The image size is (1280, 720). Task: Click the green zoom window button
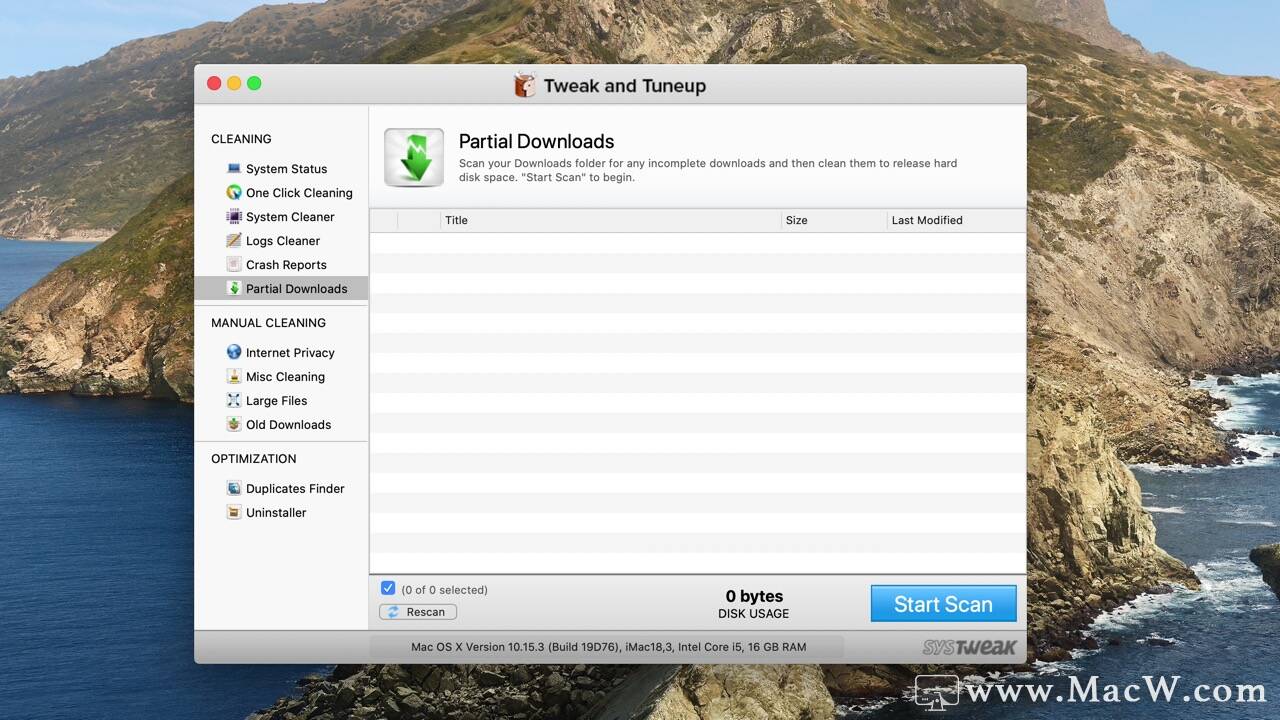254,83
